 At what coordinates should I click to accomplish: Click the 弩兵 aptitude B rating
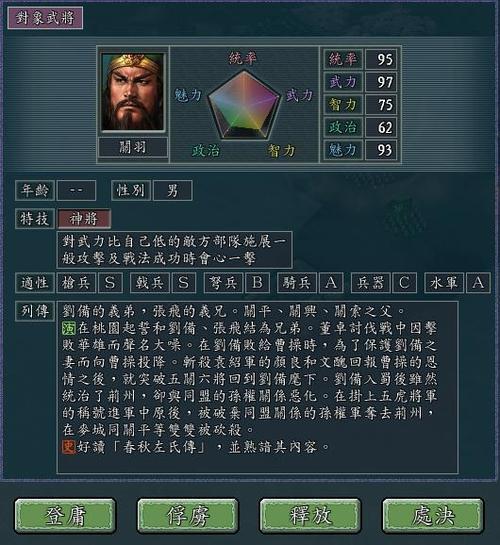pyautogui.click(x=257, y=283)
